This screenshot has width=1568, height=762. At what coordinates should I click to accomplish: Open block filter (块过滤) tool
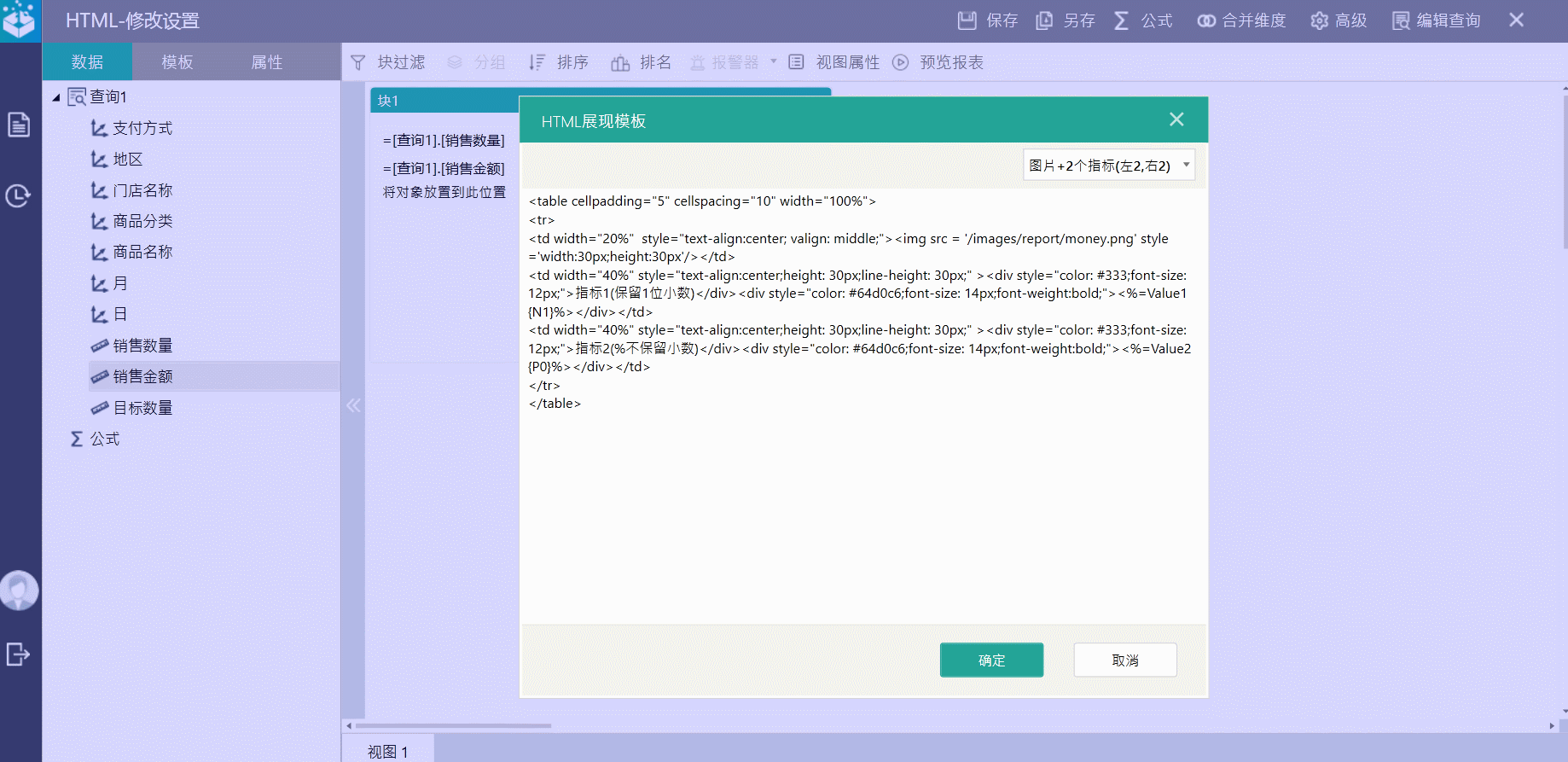[388, 62]
